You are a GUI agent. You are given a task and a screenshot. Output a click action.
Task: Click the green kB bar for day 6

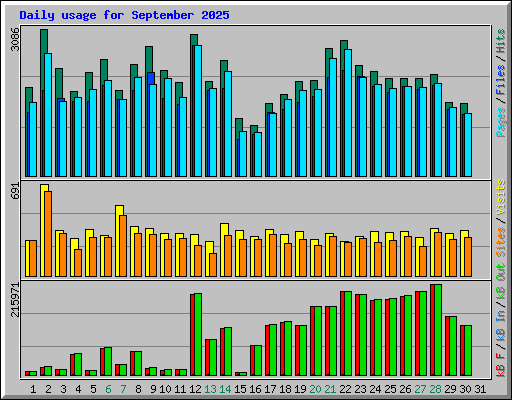click(108, 362)
